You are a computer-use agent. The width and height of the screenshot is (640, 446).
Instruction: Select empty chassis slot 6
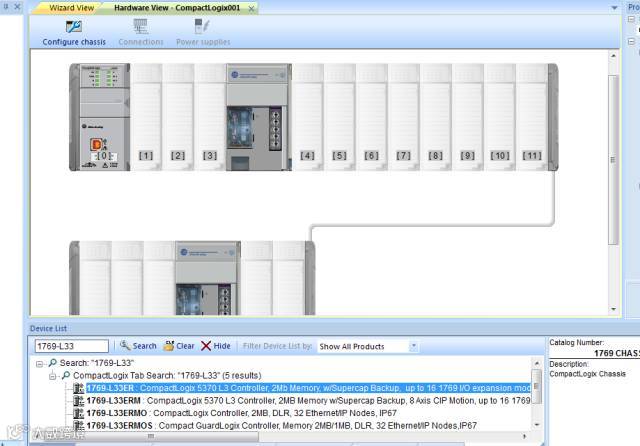(x=371, y=117)
